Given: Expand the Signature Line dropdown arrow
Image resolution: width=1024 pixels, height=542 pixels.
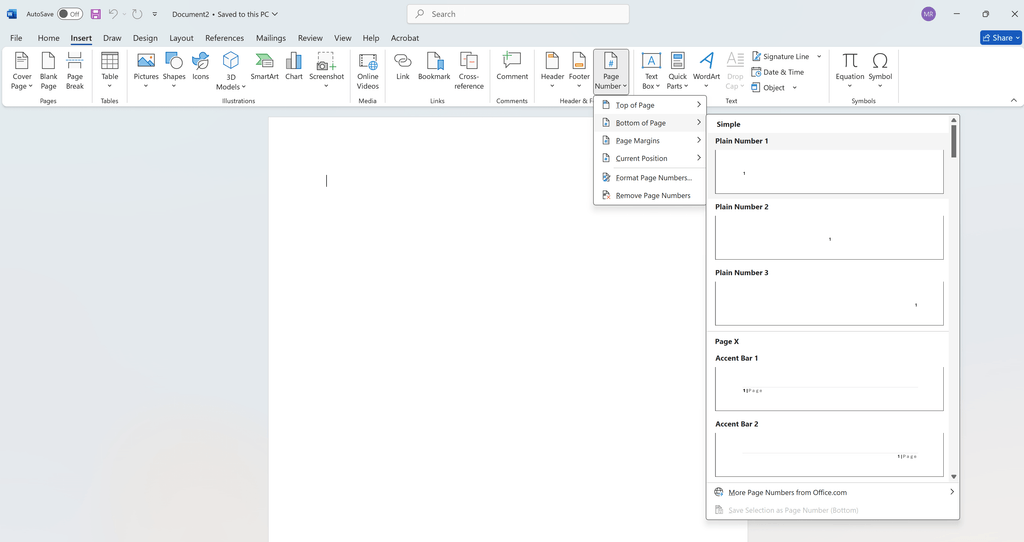Looking at the screenshot, I should click(x=819, y=57).
